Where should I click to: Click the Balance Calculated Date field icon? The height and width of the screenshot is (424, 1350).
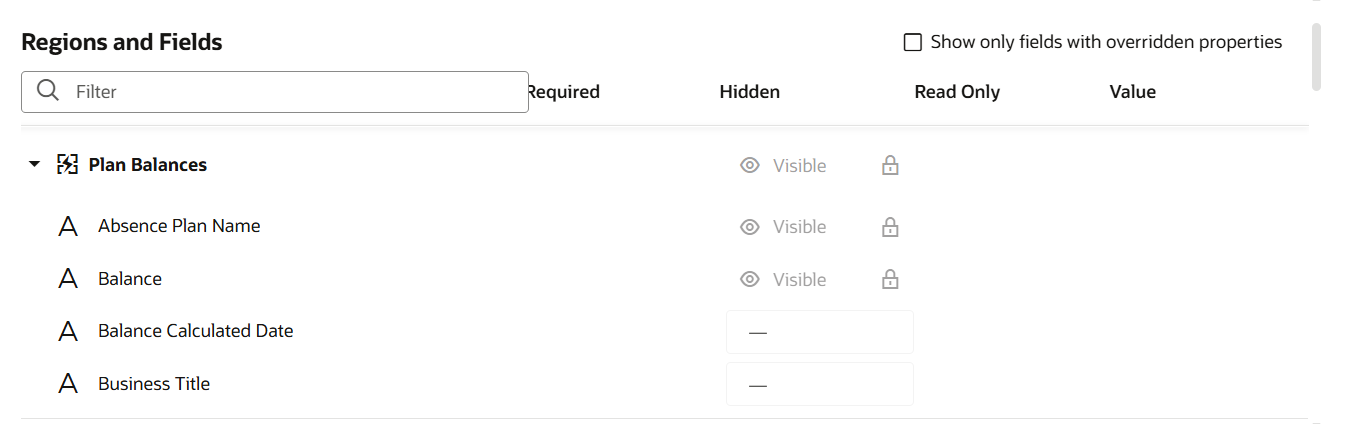coord(68,331)
